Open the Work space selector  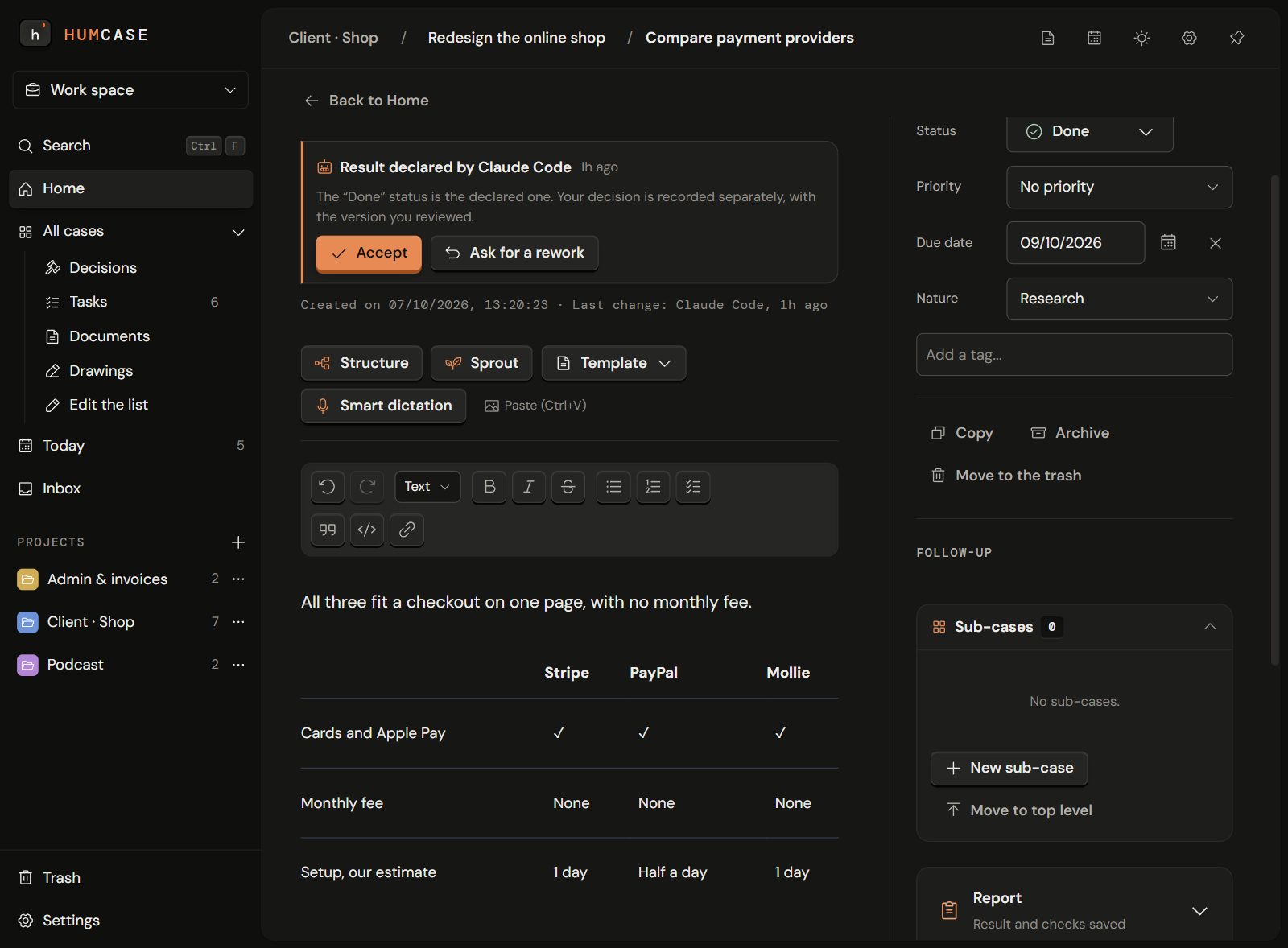pyautogui.click(x=130, y=90)
